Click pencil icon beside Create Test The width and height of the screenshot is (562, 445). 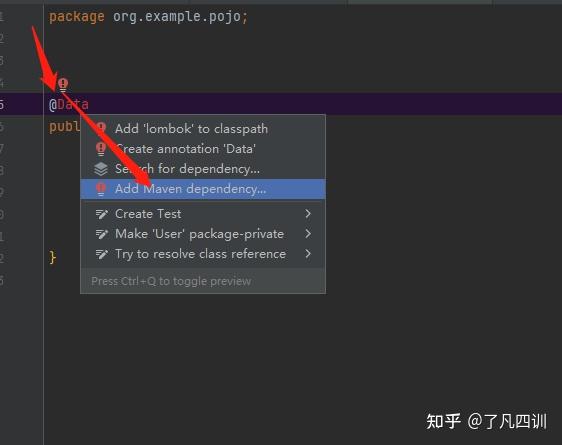point(101,214)
